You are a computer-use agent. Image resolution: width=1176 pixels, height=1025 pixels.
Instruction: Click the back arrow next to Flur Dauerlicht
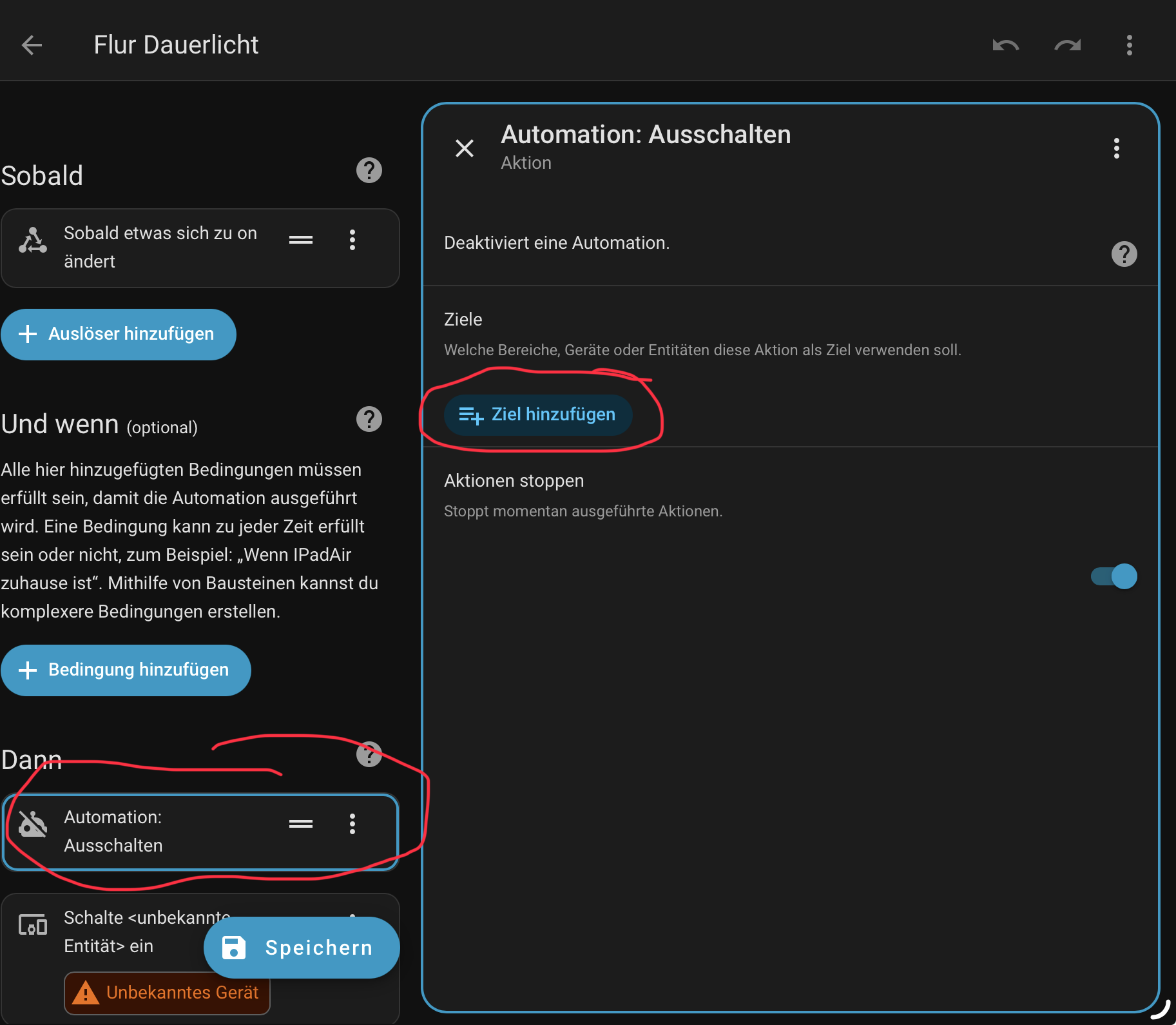coord(32,45)
